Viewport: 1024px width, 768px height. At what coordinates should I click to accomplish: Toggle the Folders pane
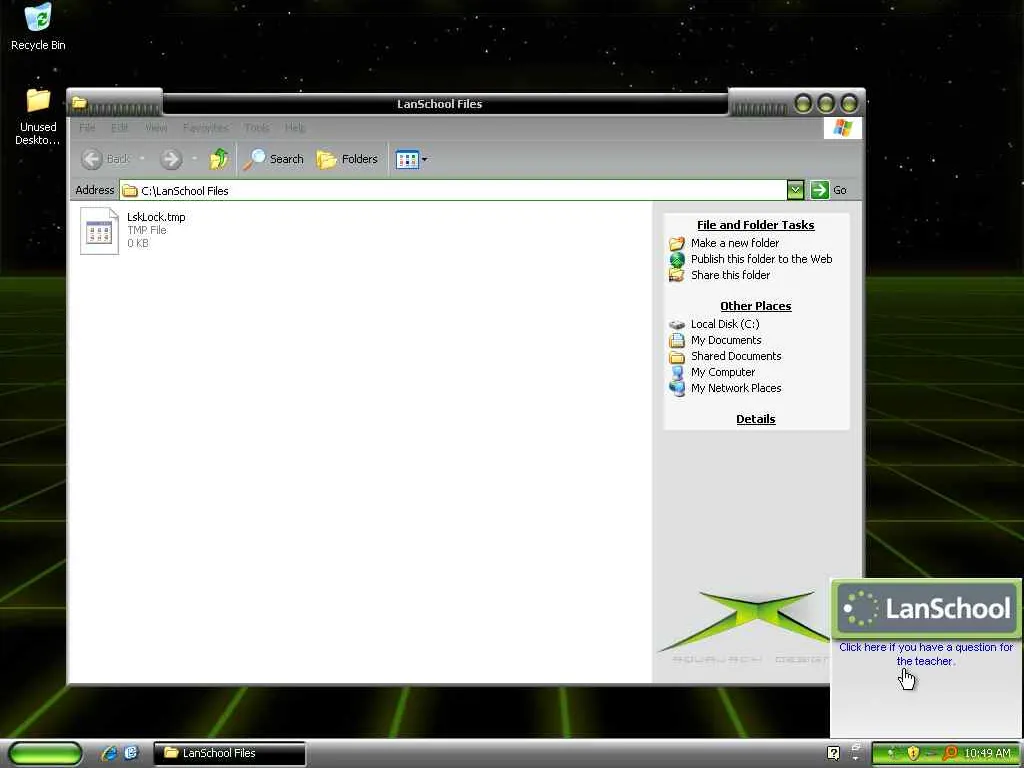pos(347,159)
